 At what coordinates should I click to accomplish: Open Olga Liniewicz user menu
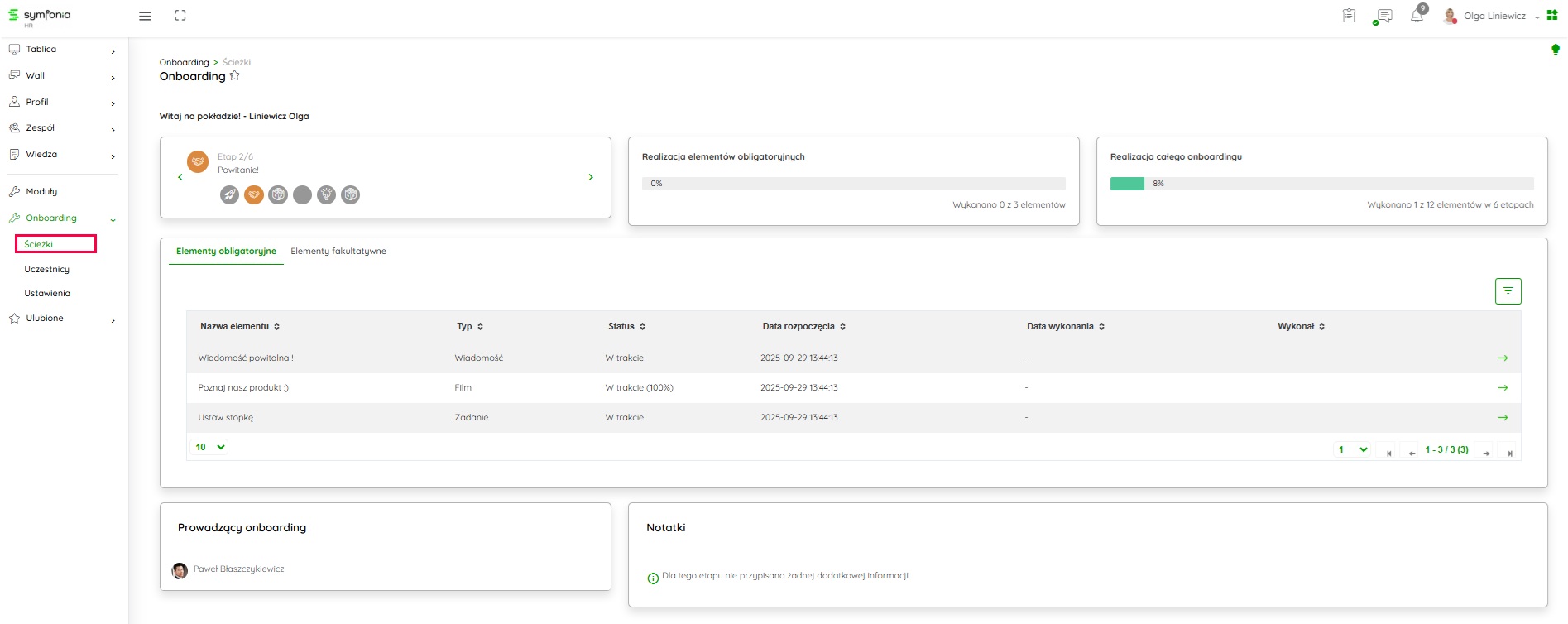tap(1494, 16)
